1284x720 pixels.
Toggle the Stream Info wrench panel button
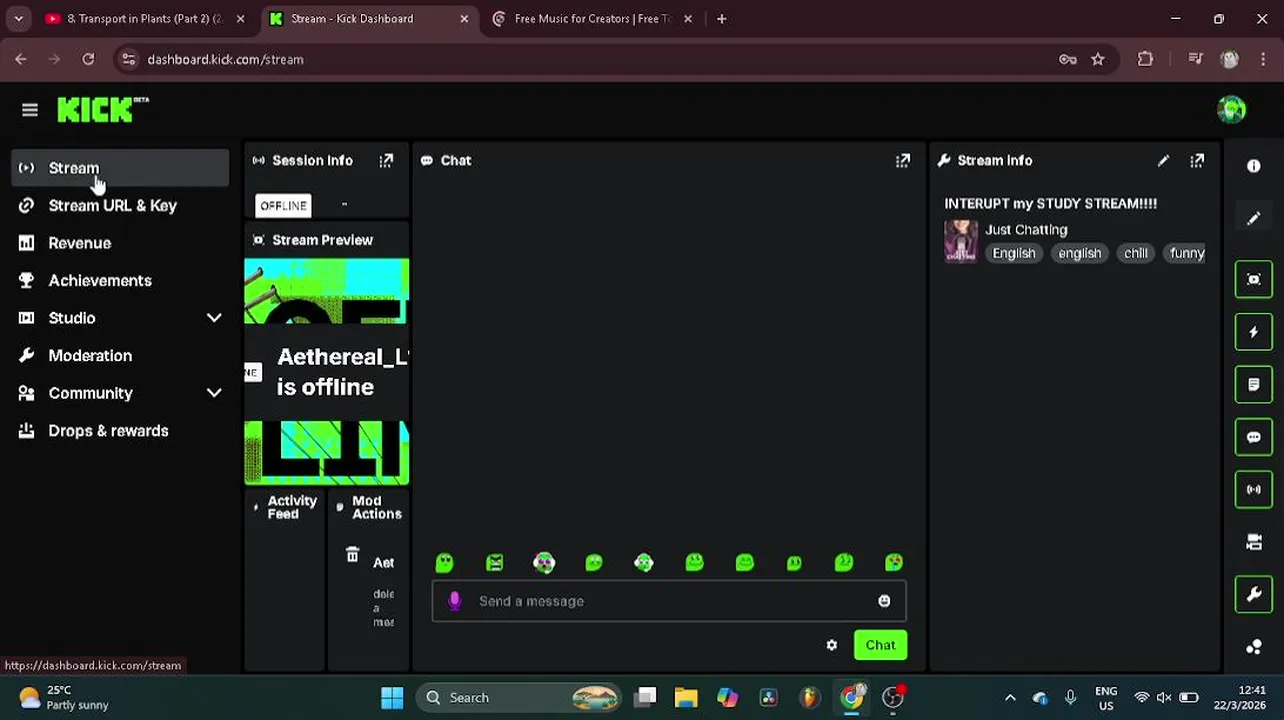tap(1254, 594)
